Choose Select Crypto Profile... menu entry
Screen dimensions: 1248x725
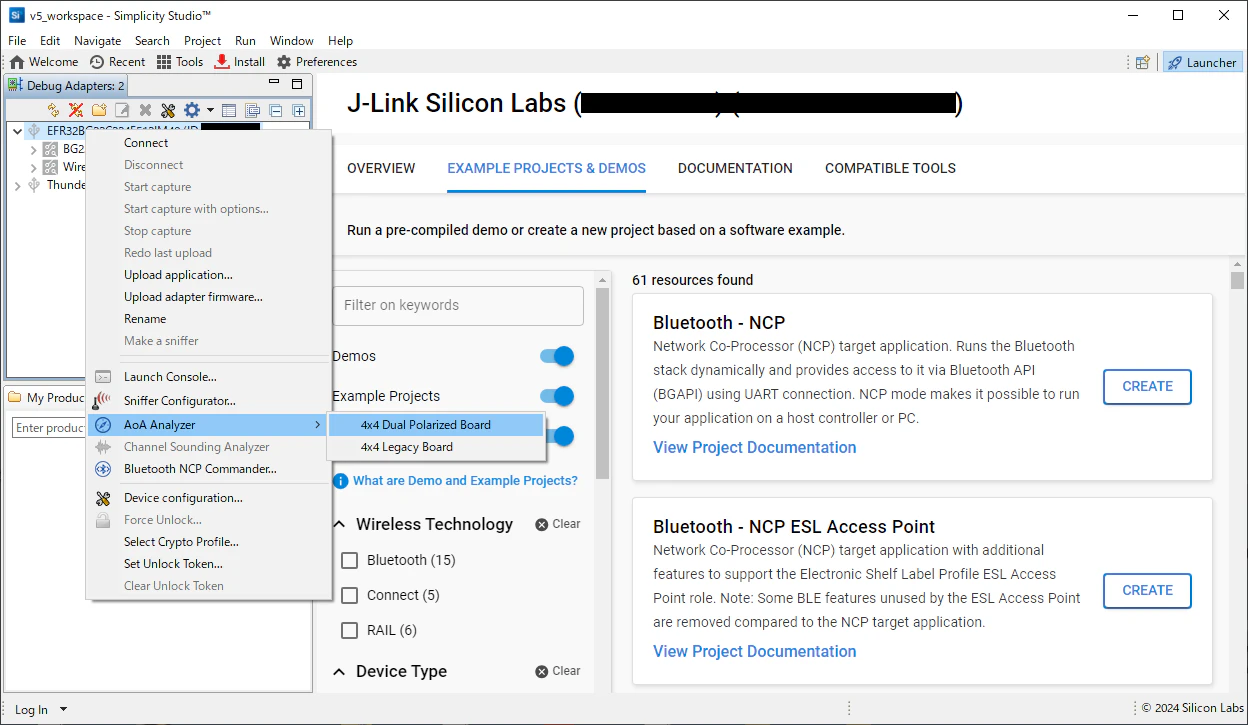coord(181,542)
